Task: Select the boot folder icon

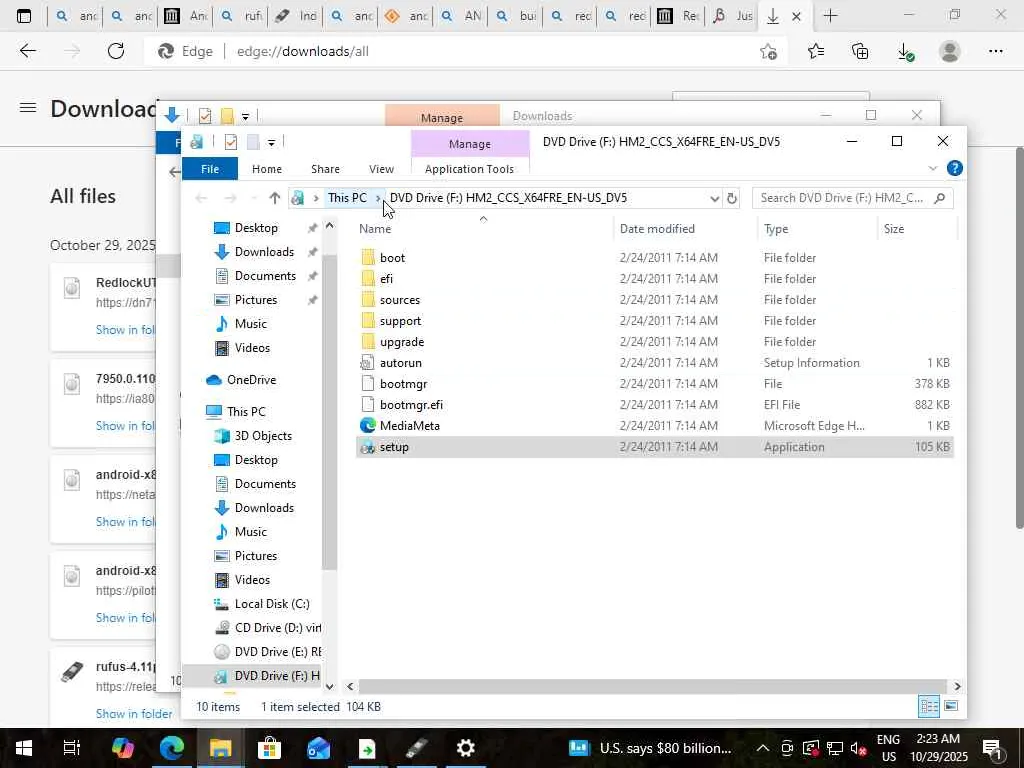Action: [368, 258]
